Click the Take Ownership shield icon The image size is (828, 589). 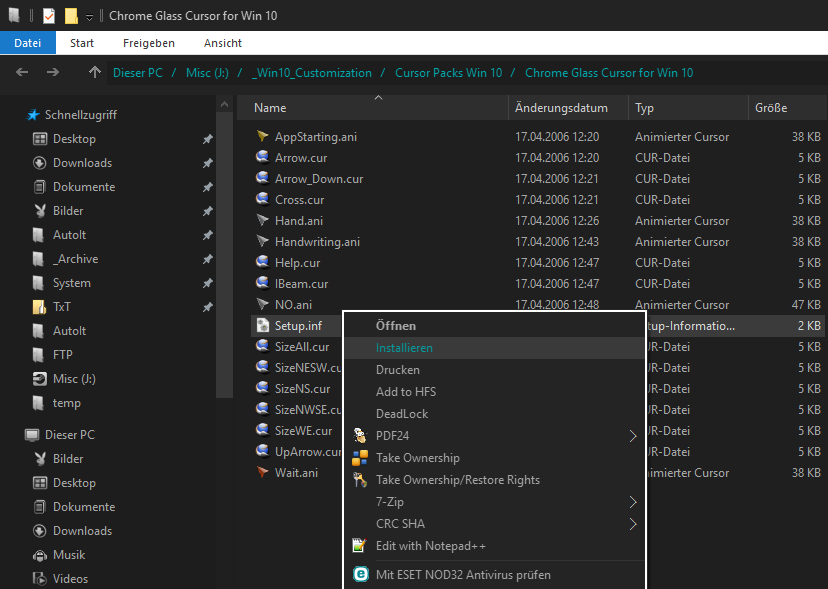(x=360, y=458)
